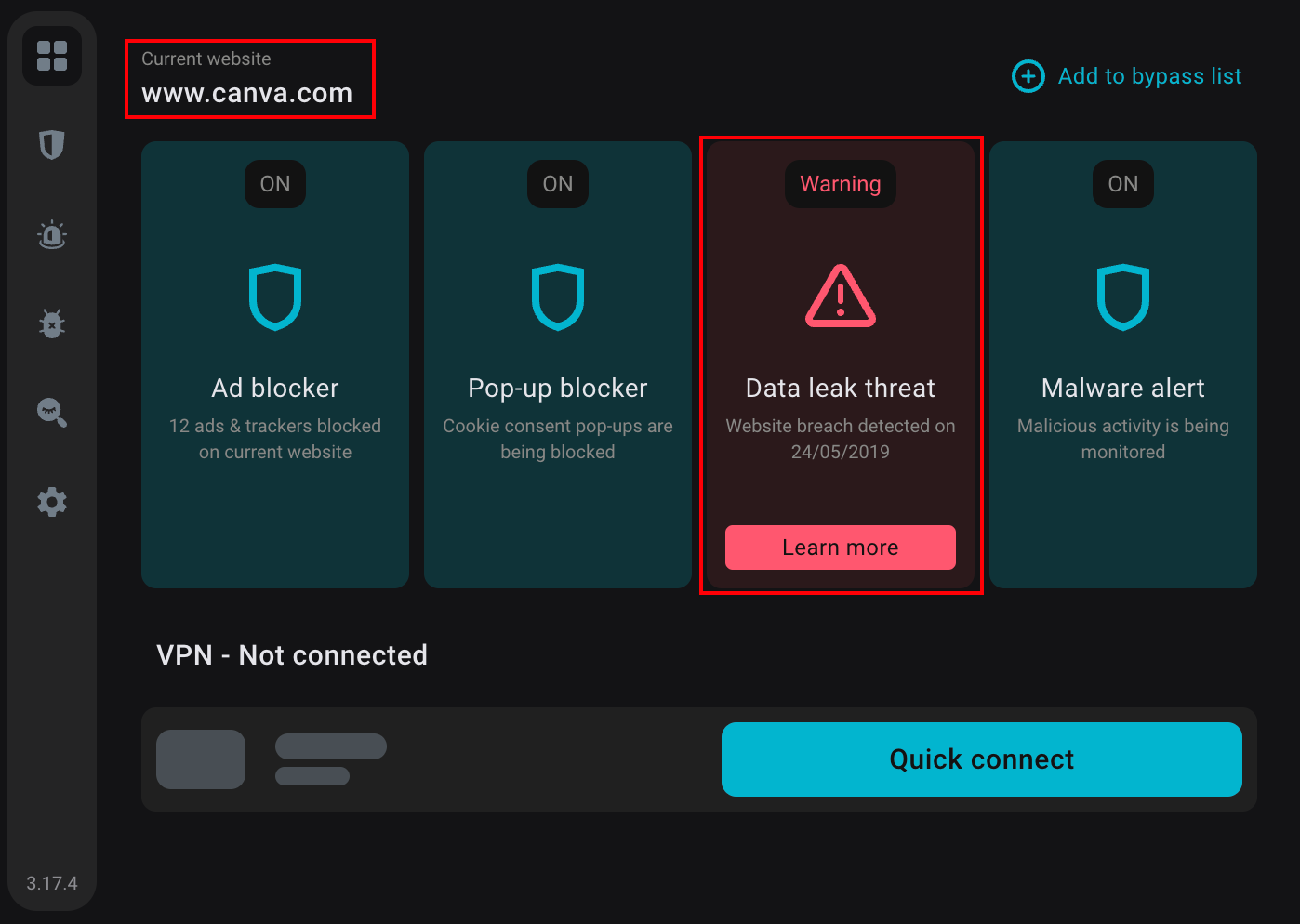1300x924 pixels.
Task: Select the www.canva.com website text
Action: click(x=247, y=93)
